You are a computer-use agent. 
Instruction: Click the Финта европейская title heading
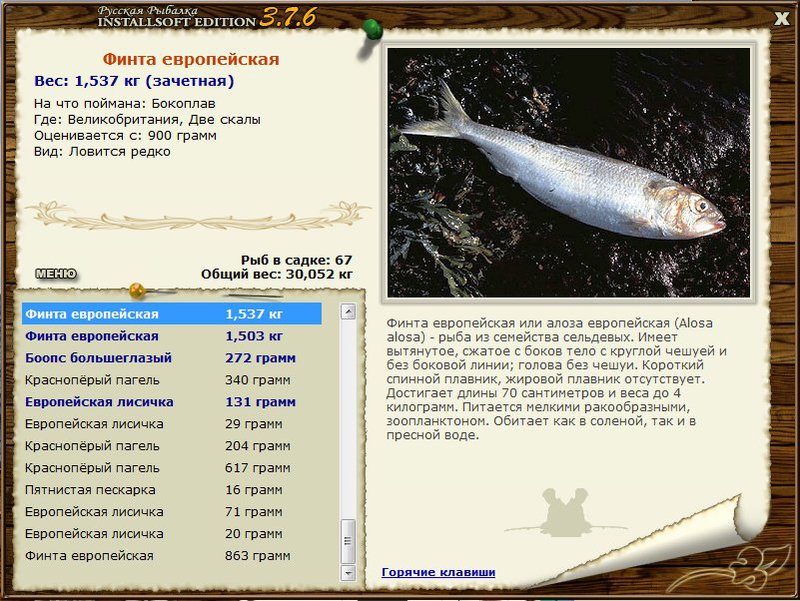click(191, 59)
